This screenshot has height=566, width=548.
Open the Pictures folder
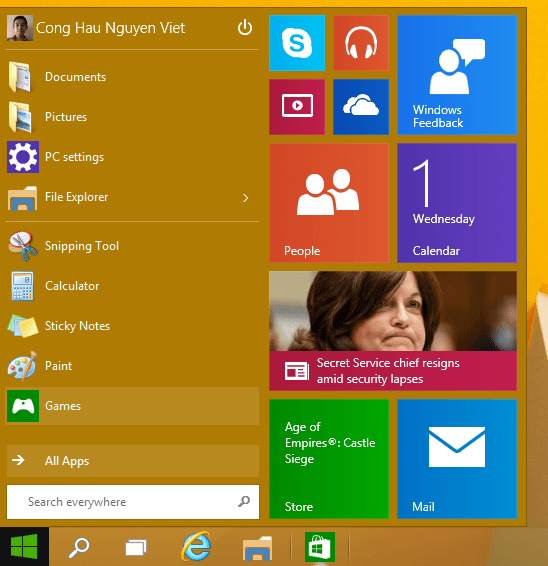[132, 117]
